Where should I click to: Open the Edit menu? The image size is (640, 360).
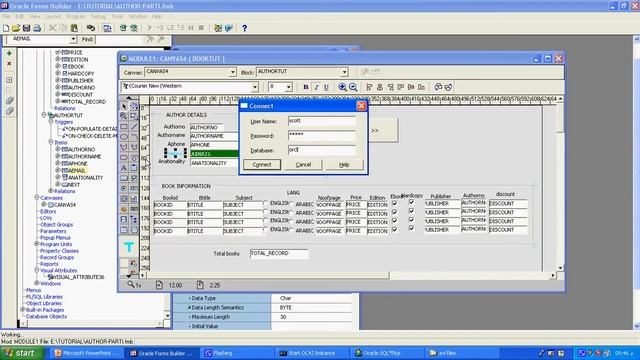[x=20, y=16]
